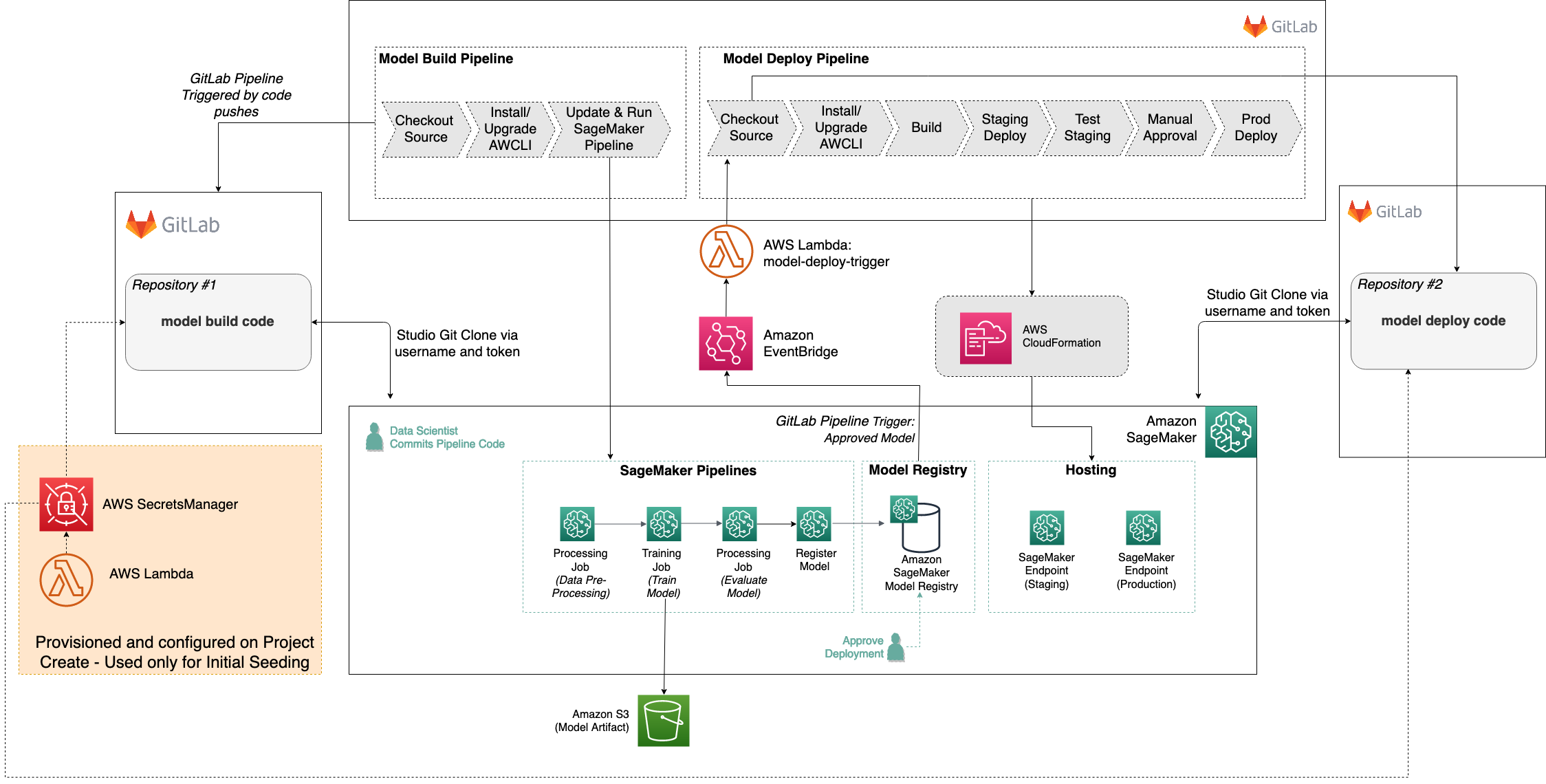This screenshot has width=1546, height=784.
Task: Select the Update & Run SageMaker Pipeline step
Action: pos(609,129)
